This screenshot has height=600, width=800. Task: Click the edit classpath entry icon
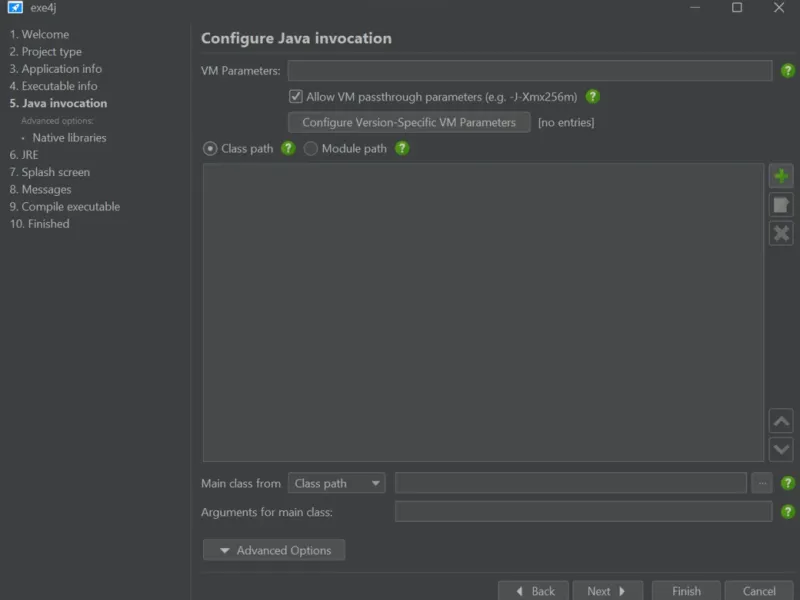781,205
